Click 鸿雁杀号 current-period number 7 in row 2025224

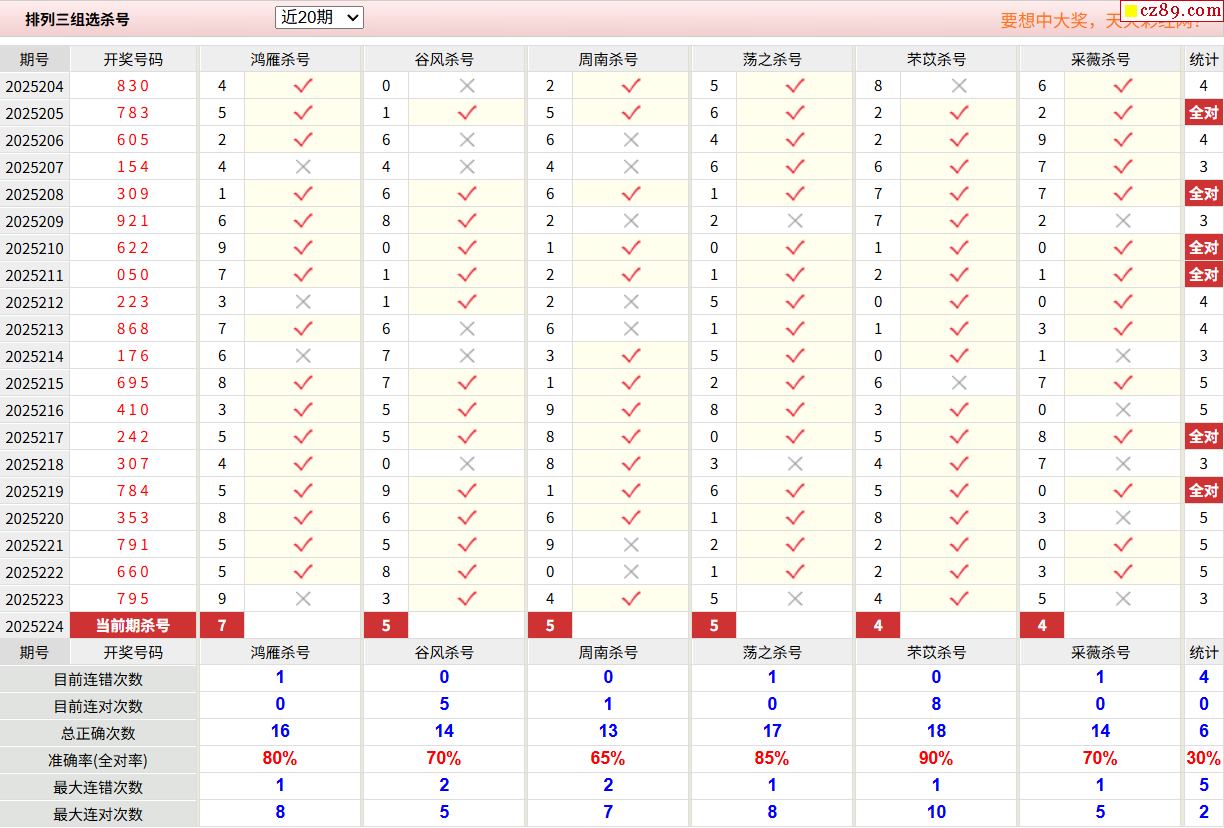tap(222, 626)
